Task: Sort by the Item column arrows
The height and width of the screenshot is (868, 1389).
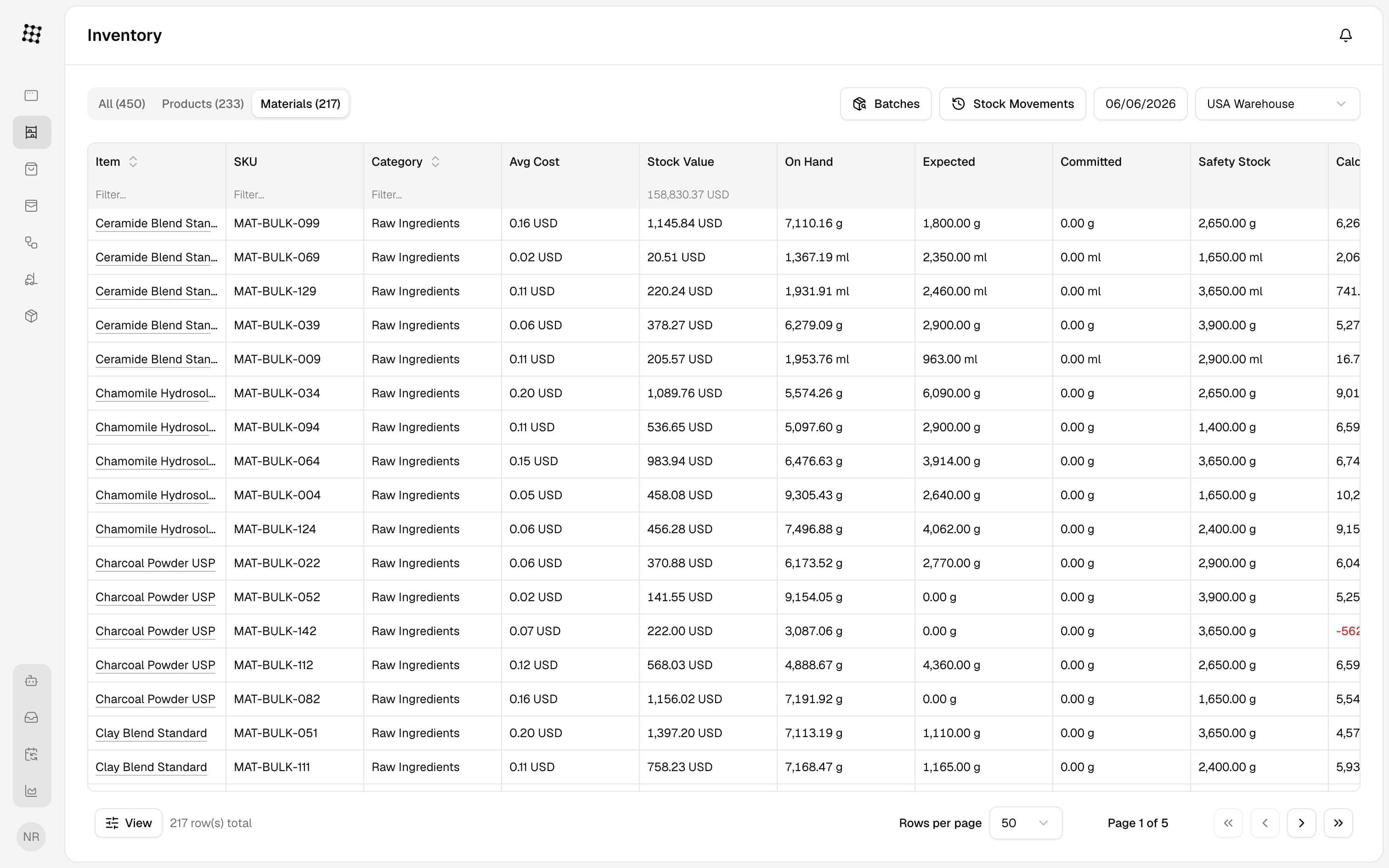Action: click(x=133, y=162)
